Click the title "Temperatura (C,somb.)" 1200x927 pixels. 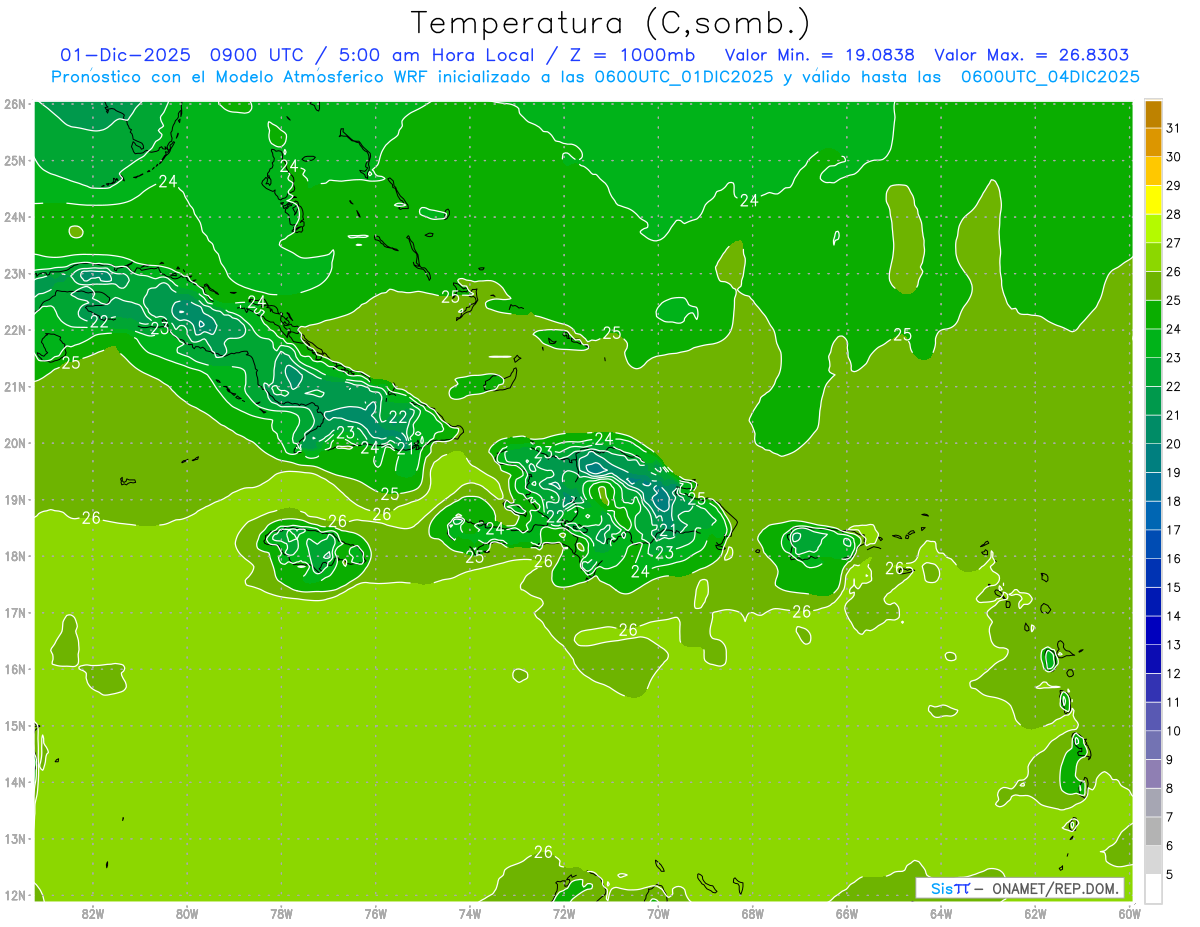[x=611, y=24]
